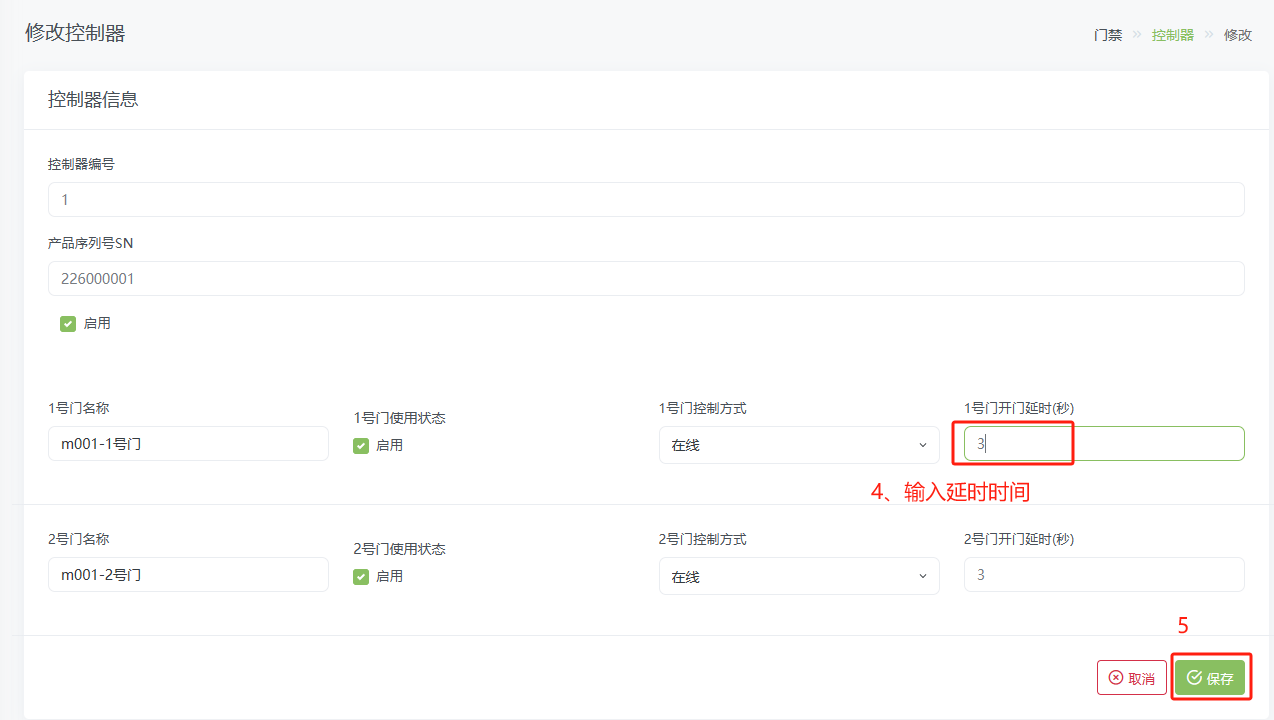Open the 控制器 breadcrumb link
This screenshot has width=1274, height=720.
click(x=1173, y=35)
